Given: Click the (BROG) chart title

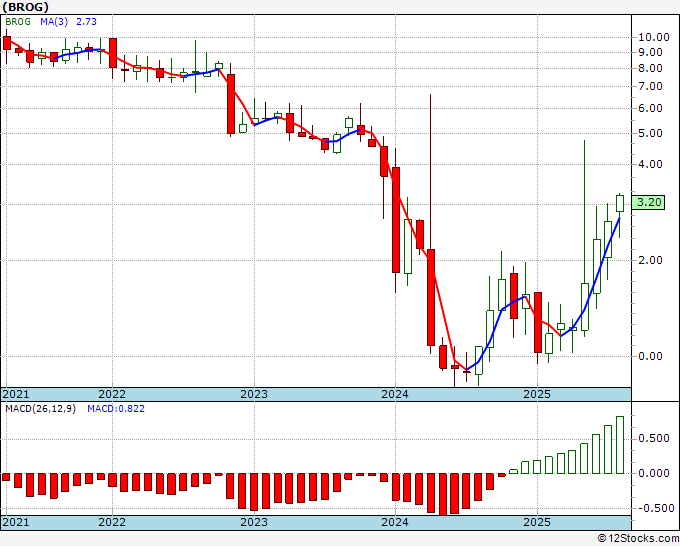Looking at the screenshot, I should [x=25, y=7].
